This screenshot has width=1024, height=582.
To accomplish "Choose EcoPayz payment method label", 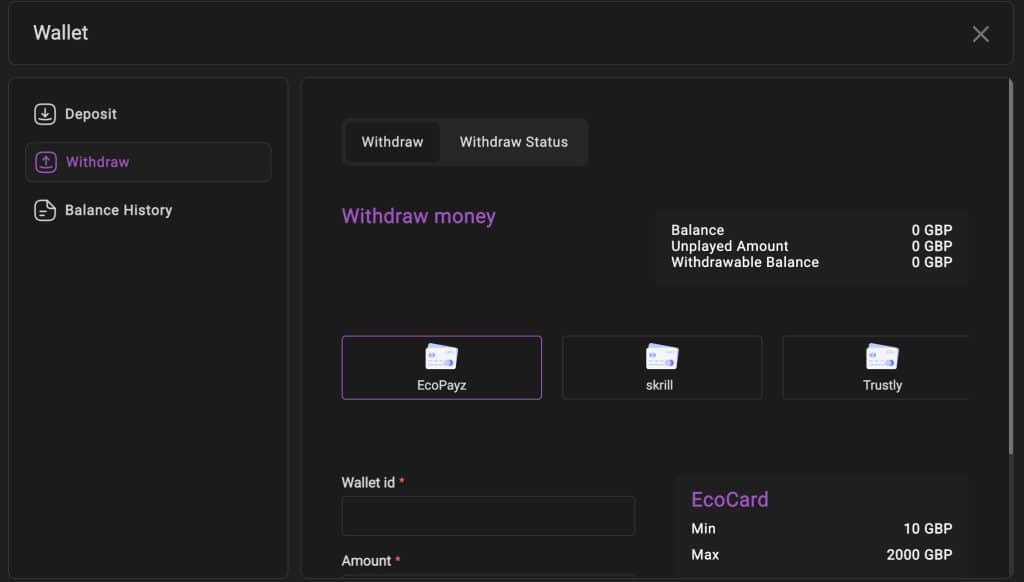I will coord(441,385).
